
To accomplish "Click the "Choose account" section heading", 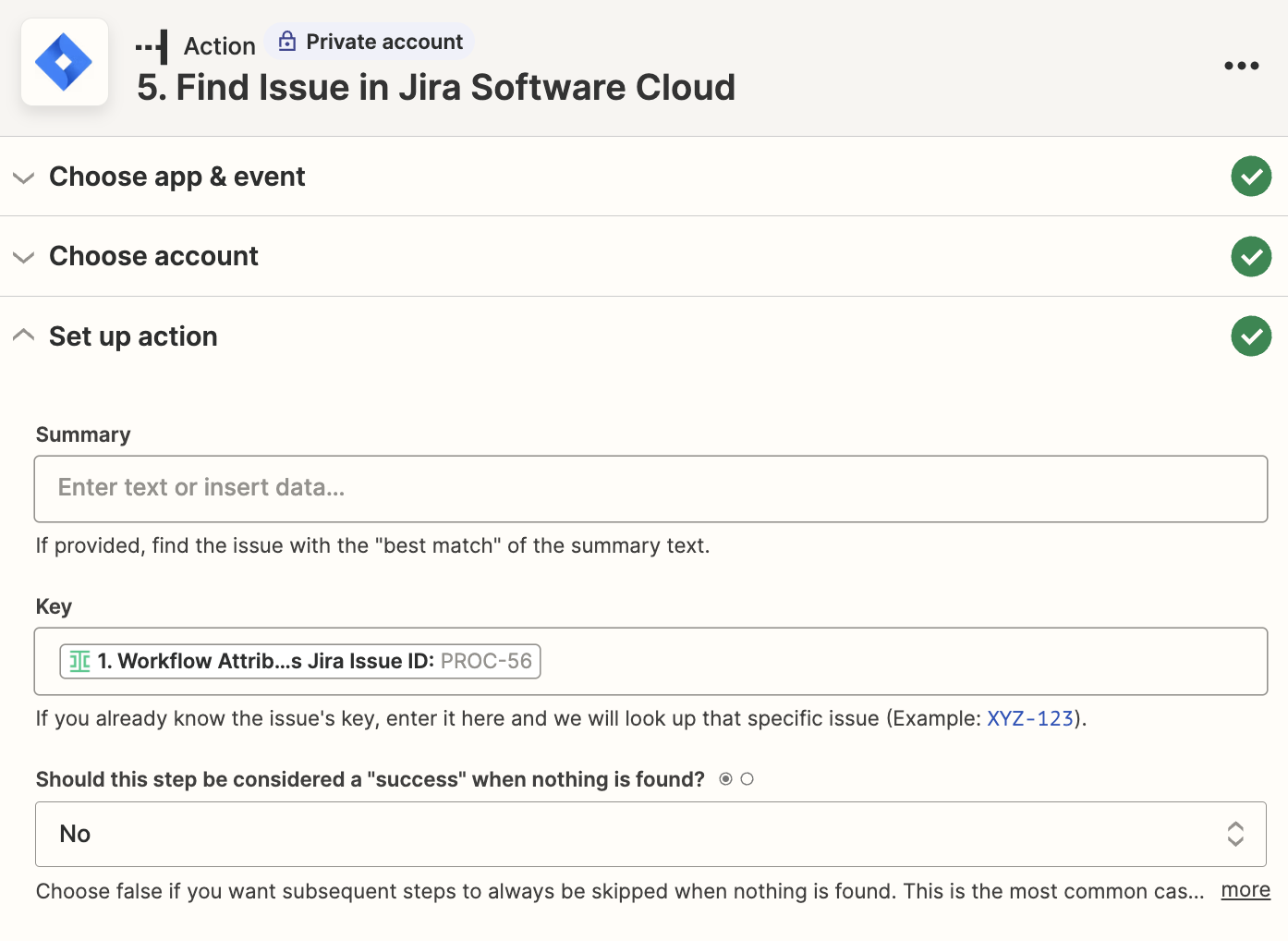I will point(153,256).
